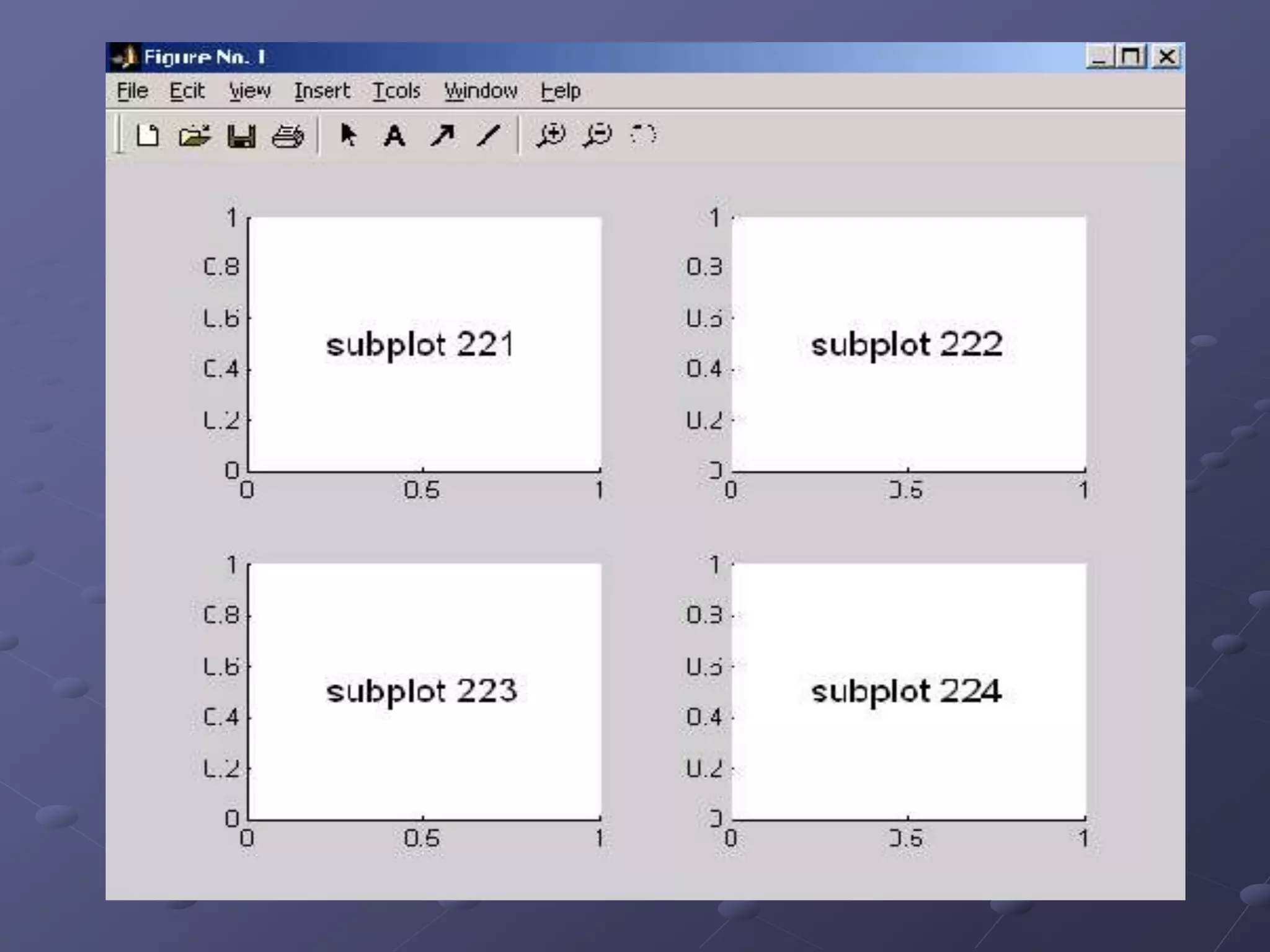Open the Help menu
The image size is (1270, 952).
pyautogui.click(x=560, y=91)
